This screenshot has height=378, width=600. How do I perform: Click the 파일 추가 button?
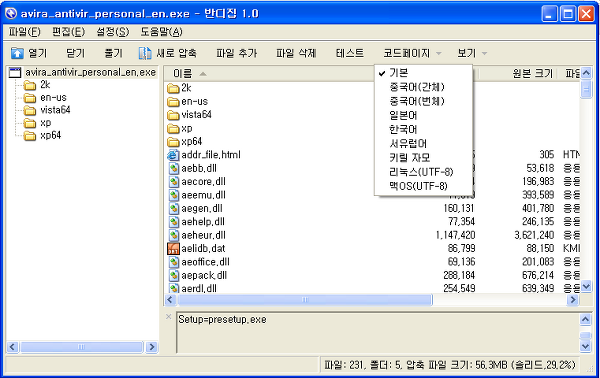pos(236,53)
